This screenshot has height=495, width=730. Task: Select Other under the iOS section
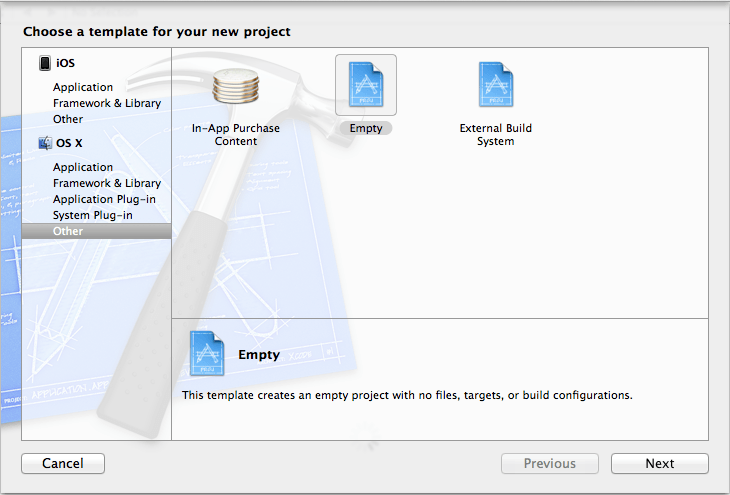68,119
